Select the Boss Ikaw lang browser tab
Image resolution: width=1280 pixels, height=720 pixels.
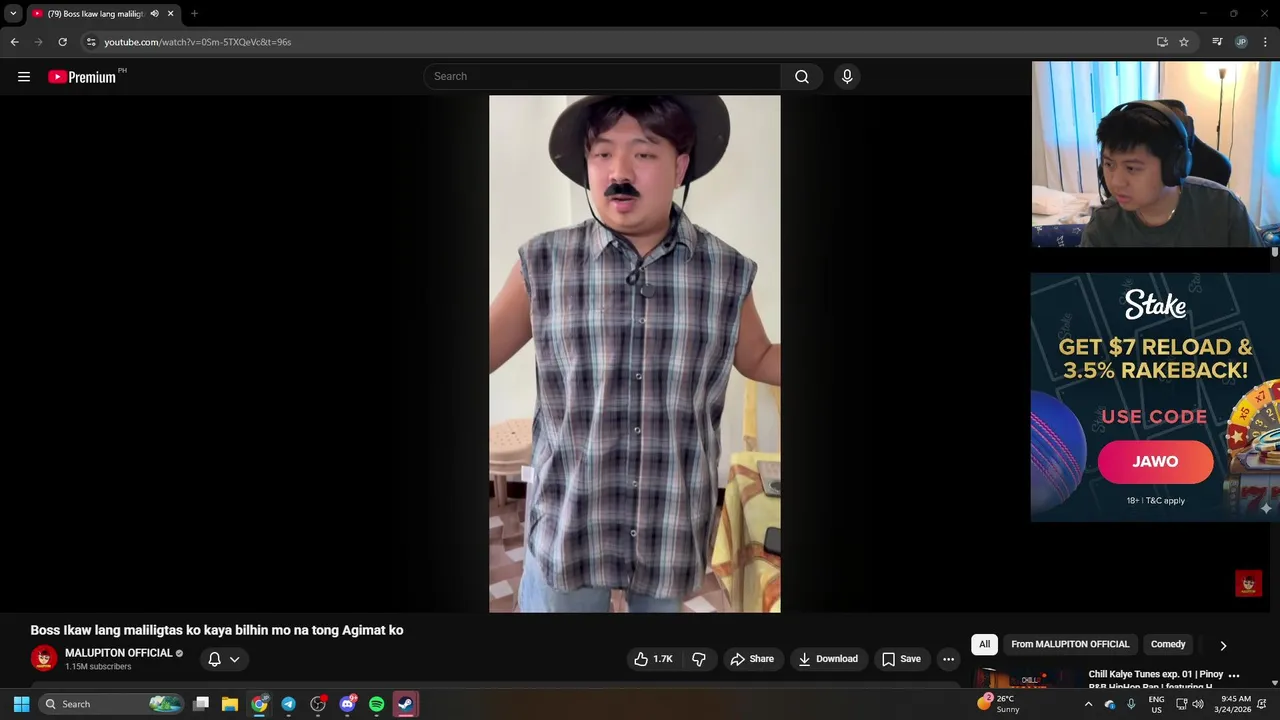(x=103, y=14)
